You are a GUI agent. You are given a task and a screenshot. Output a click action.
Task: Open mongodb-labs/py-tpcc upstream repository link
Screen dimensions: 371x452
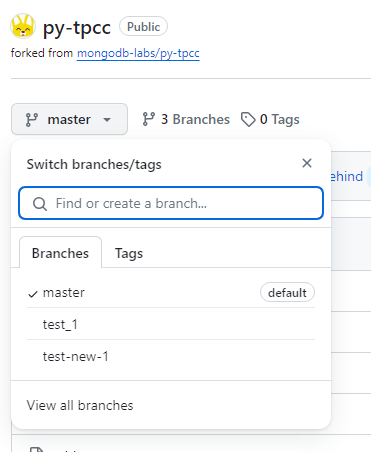click(x=138, y=53)
